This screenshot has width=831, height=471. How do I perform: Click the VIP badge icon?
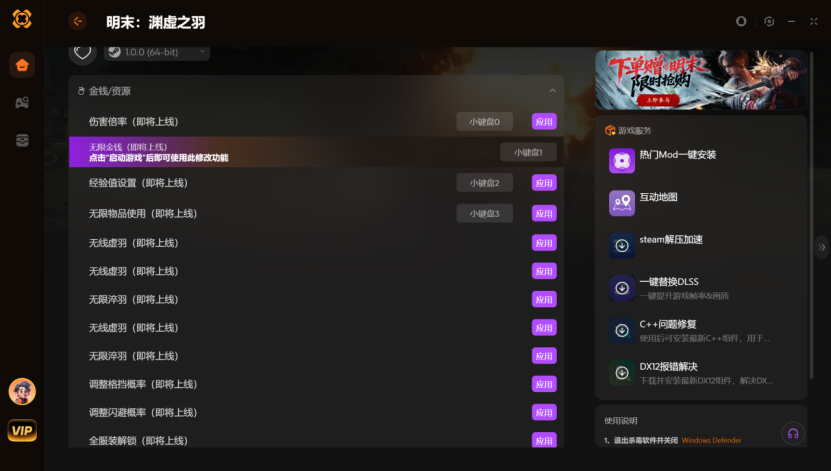pos(22,430)
